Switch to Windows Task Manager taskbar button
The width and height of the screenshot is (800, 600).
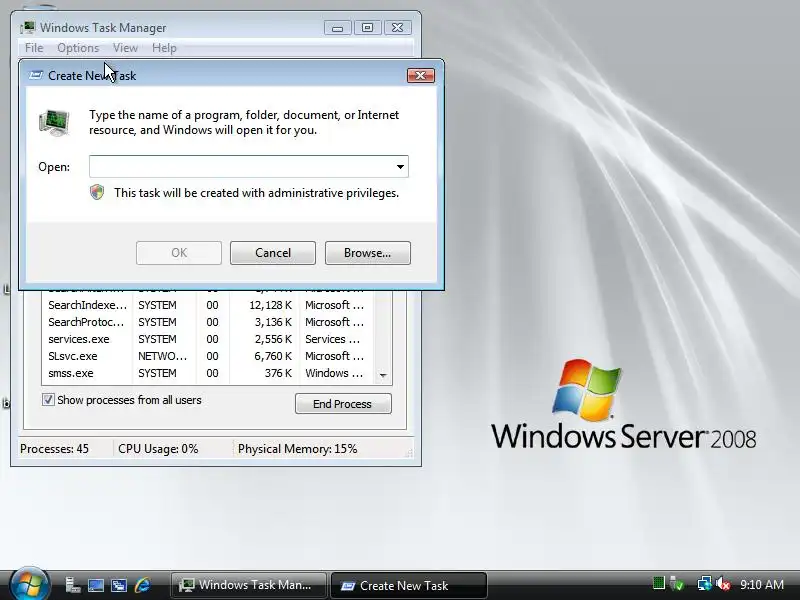click(248, 585)
